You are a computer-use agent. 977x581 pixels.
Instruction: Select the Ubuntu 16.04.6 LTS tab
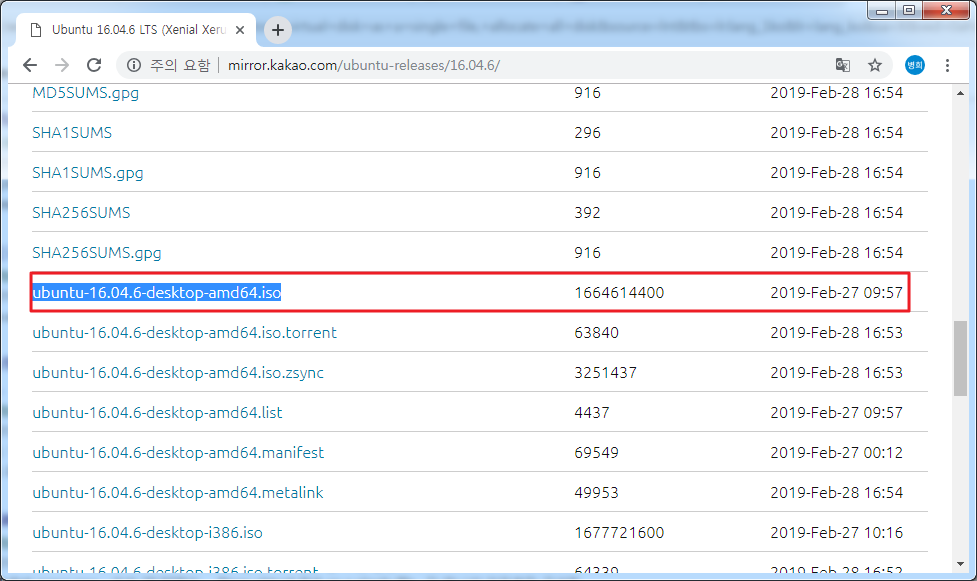pos(136,30)
